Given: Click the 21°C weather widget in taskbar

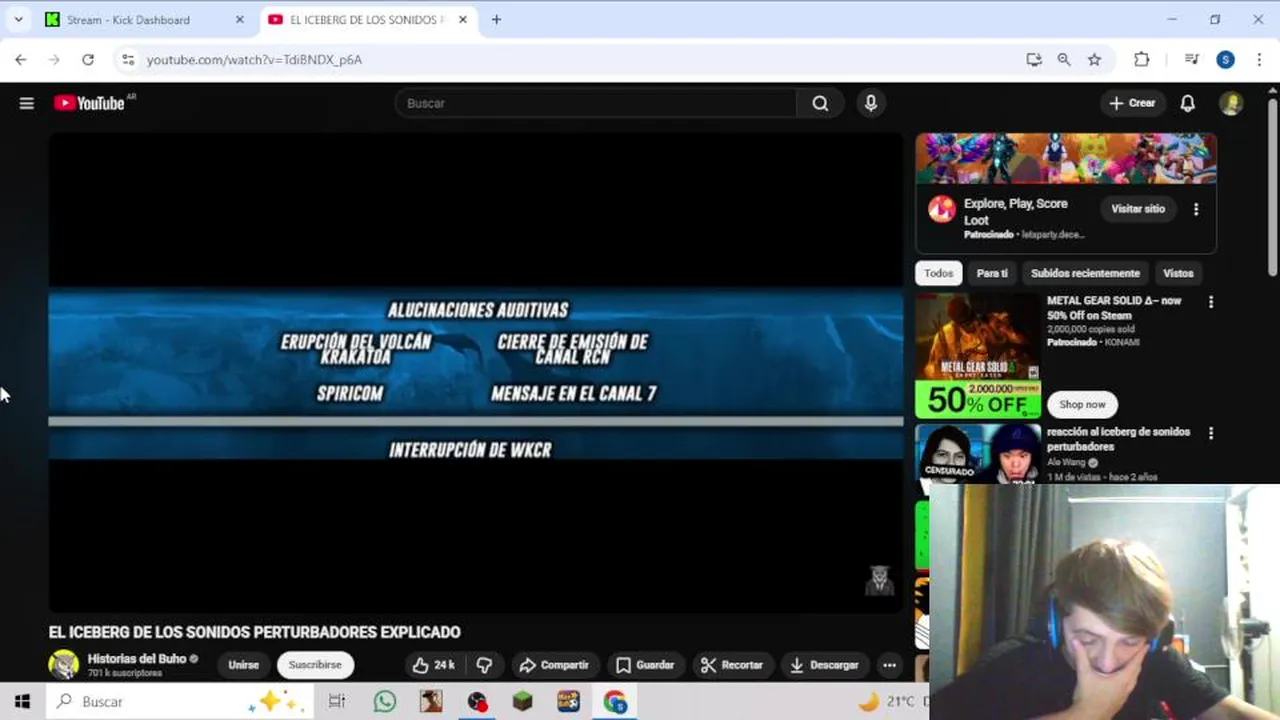Looking at the screenshot, I should [x=890, y=702].
